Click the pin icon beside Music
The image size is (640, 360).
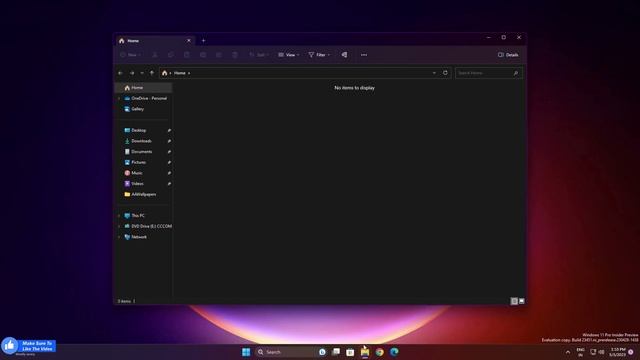coord(169,173)
